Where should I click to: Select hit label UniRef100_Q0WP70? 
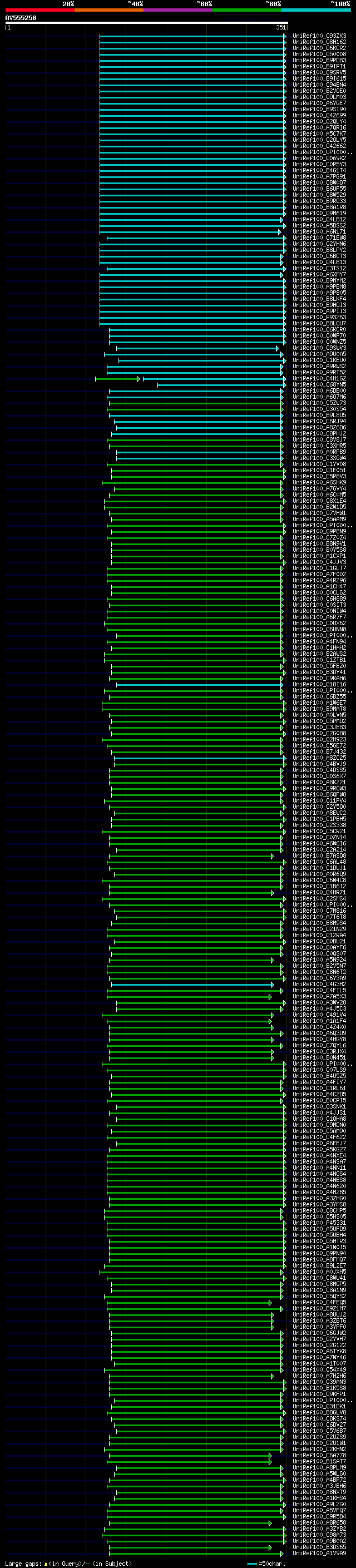pos(319,335)
